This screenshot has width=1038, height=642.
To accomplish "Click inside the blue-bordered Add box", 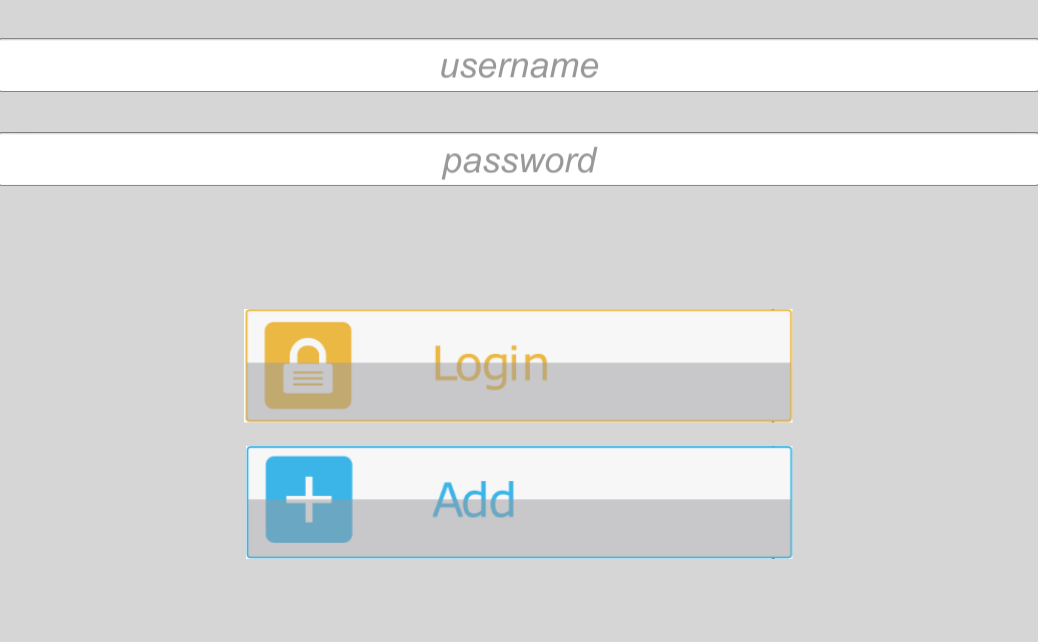I will click(519, 502).
